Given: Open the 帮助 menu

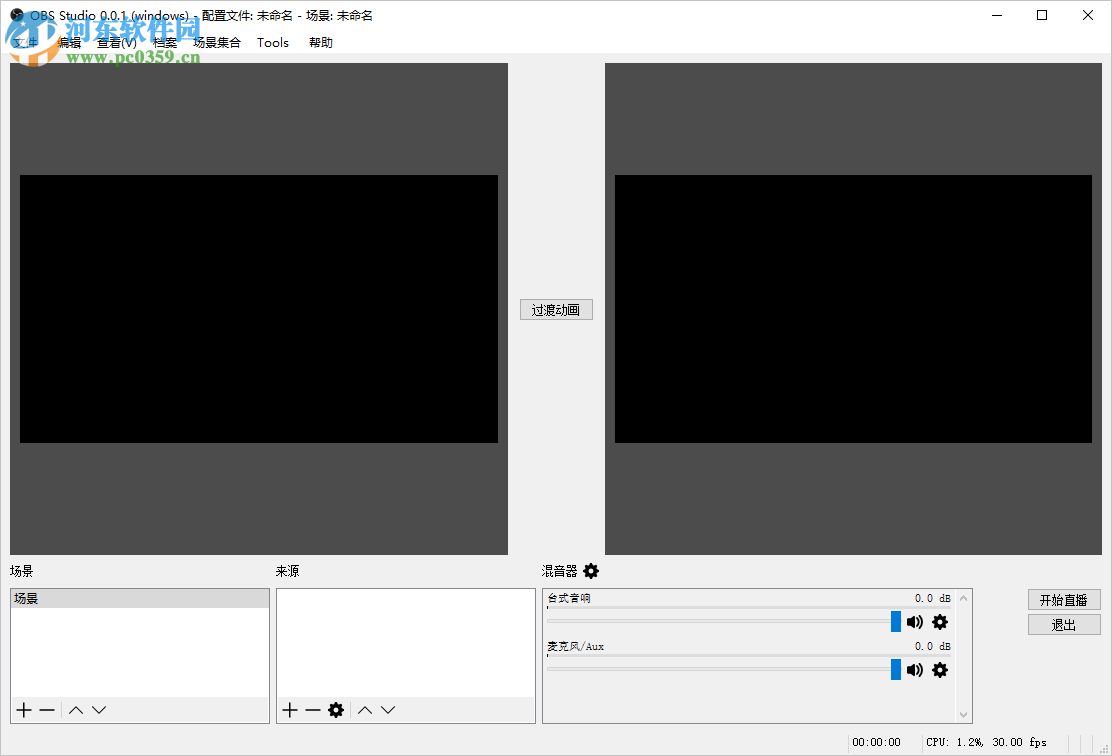Looking at the screenshot, I should (x=321, y=43).
